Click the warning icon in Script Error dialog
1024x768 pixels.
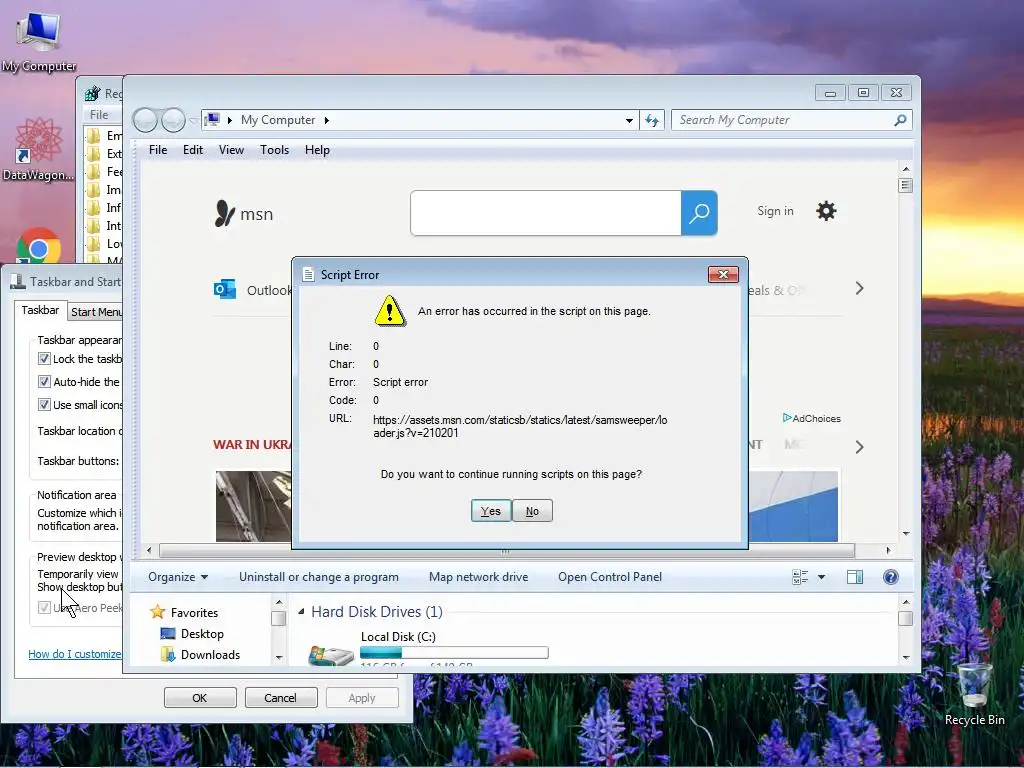click(x=390, y=311)
